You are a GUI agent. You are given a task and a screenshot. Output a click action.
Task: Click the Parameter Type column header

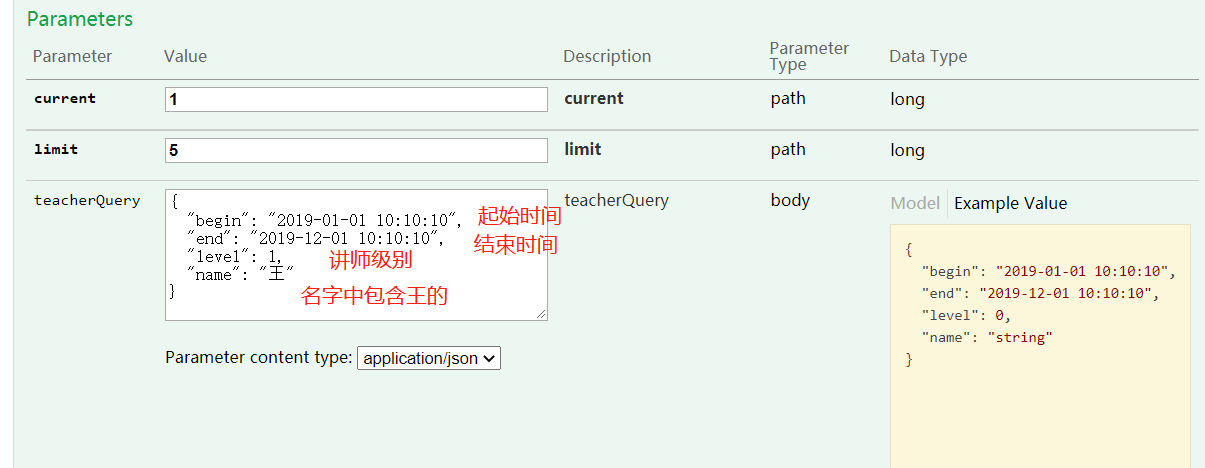pos(809,56)
